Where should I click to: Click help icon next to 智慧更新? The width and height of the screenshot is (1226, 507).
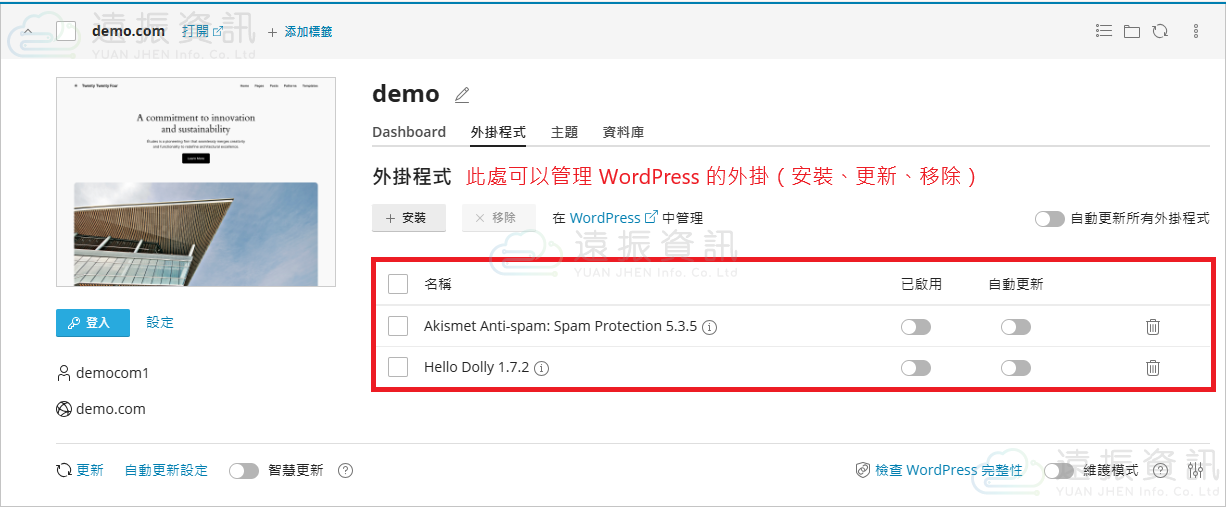click(x=345, y=471)
